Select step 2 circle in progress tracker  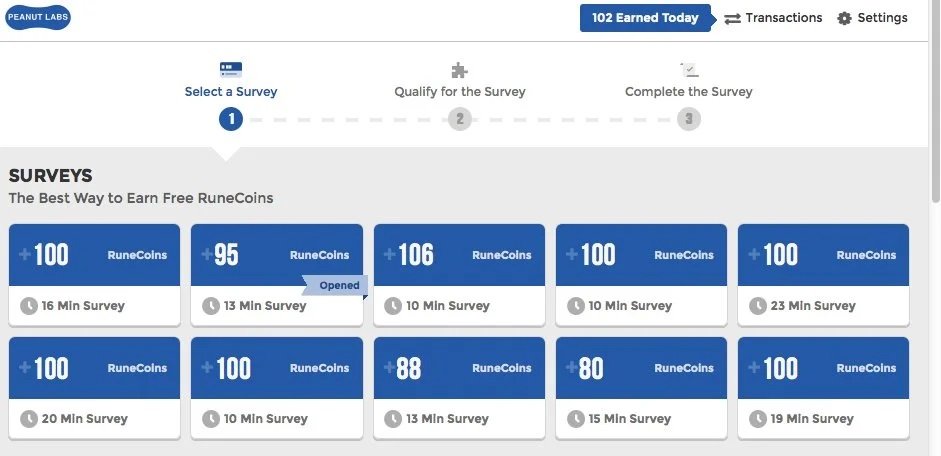coord(460,119)
